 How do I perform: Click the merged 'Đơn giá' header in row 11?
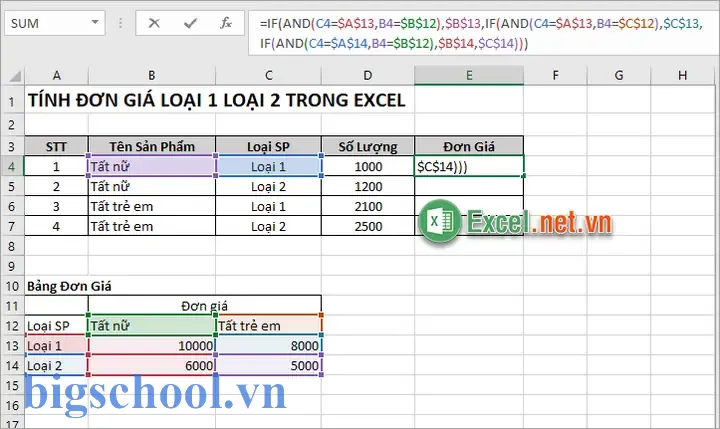(x=205, y=306)
